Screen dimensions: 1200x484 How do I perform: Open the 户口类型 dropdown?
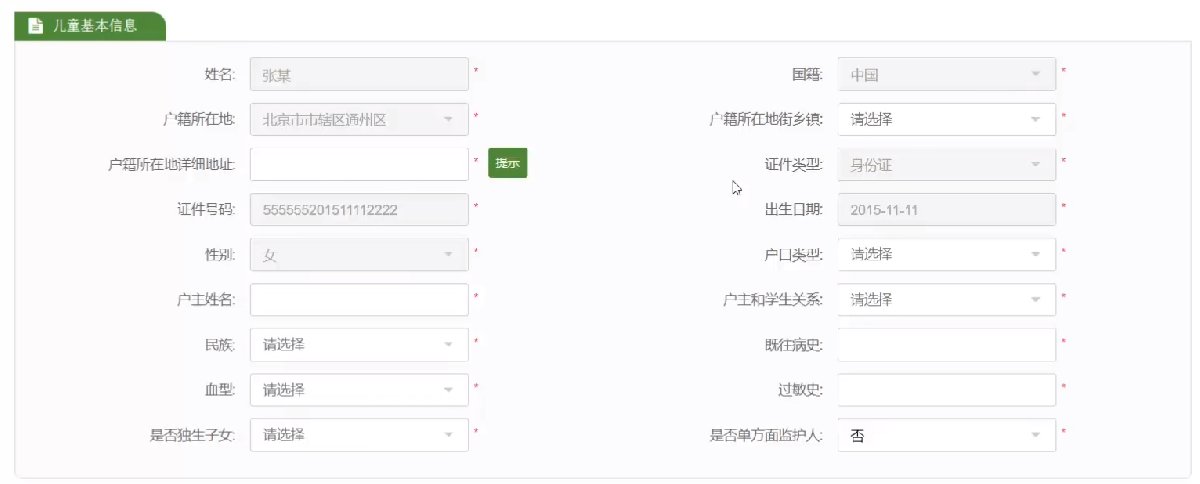click(x=946, y=255)
